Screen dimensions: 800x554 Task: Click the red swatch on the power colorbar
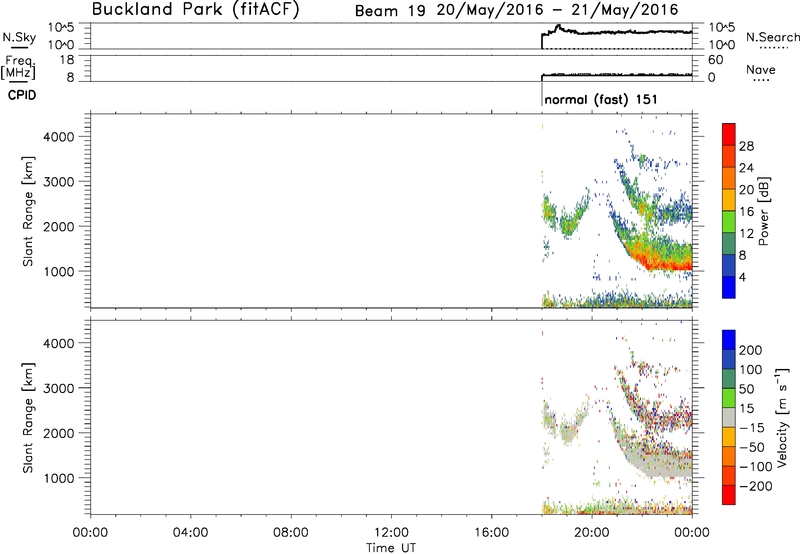tap(729, 134)
